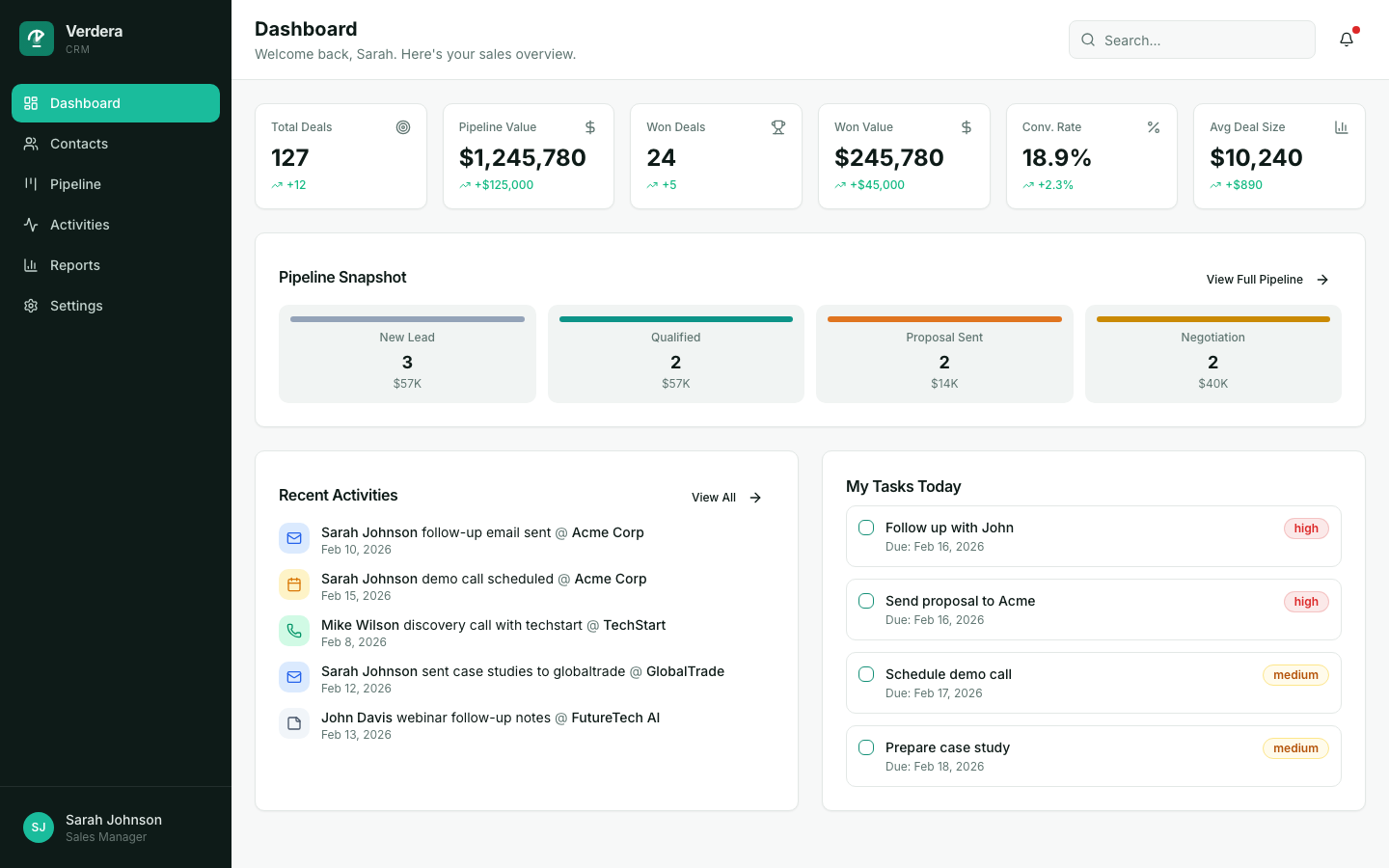
Task: Click the email icon beside case studies activity
Action: click(294, 677)
